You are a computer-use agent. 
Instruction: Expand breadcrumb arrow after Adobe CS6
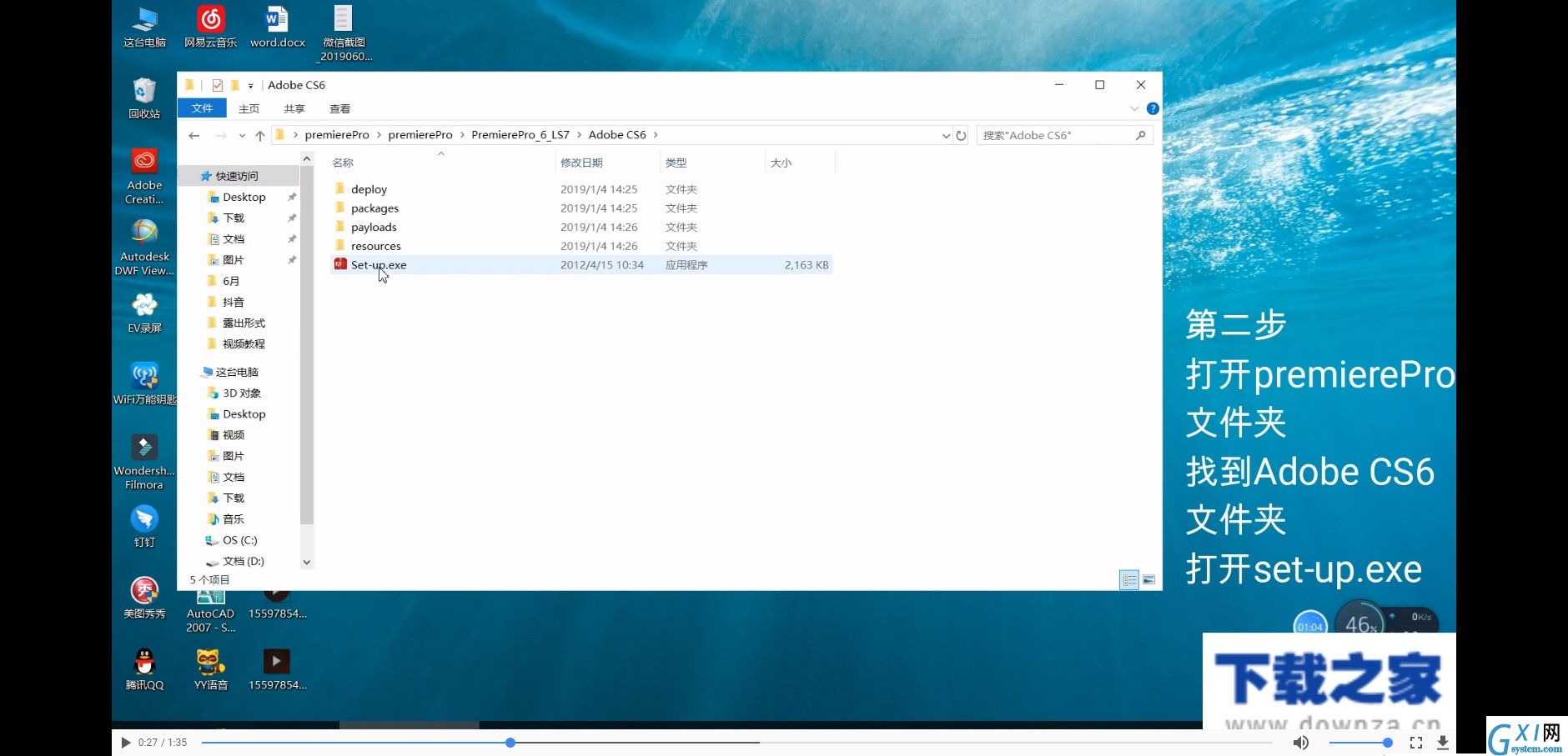pos(656,135)
